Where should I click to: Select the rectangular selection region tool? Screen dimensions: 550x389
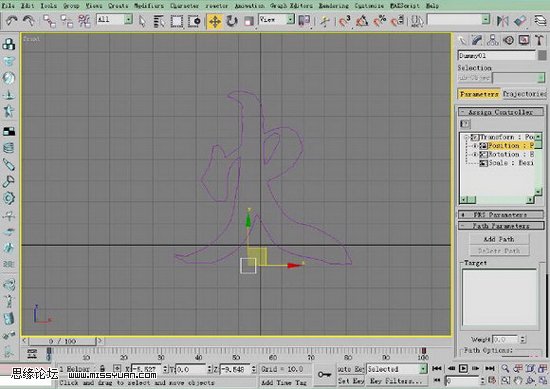coord(176,21)
